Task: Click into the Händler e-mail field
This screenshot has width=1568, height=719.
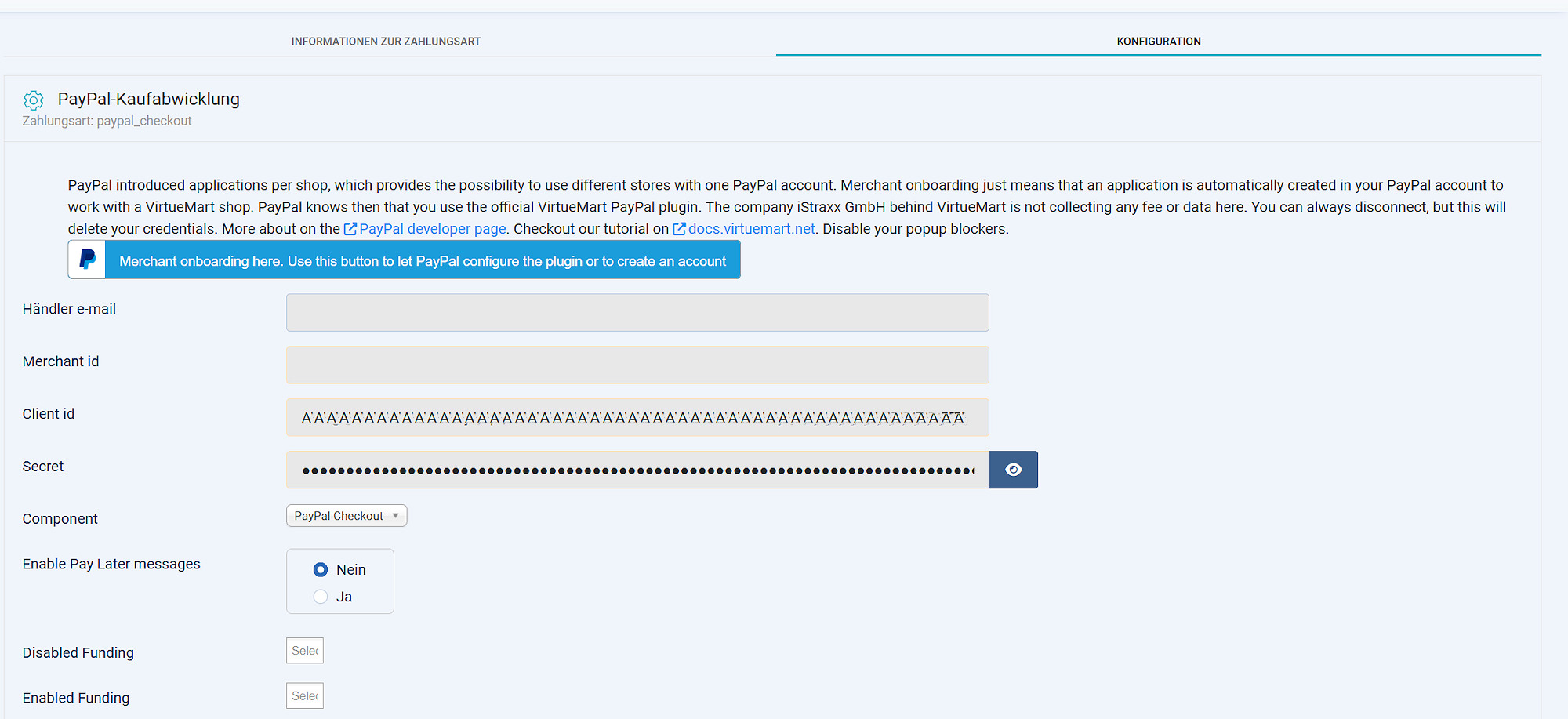Action: click(637, 313)
